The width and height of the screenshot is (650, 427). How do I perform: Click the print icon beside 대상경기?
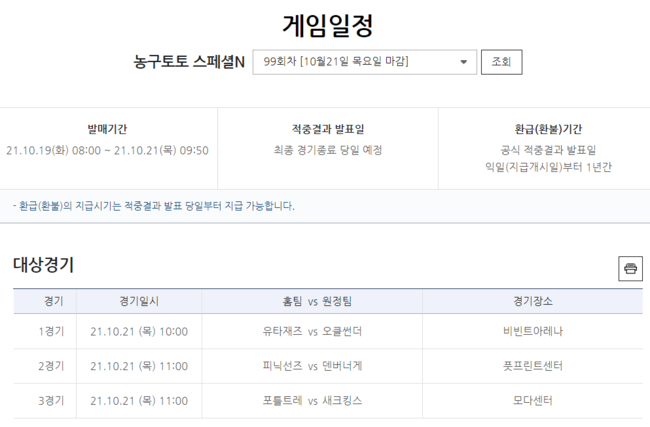pos(630,268)
